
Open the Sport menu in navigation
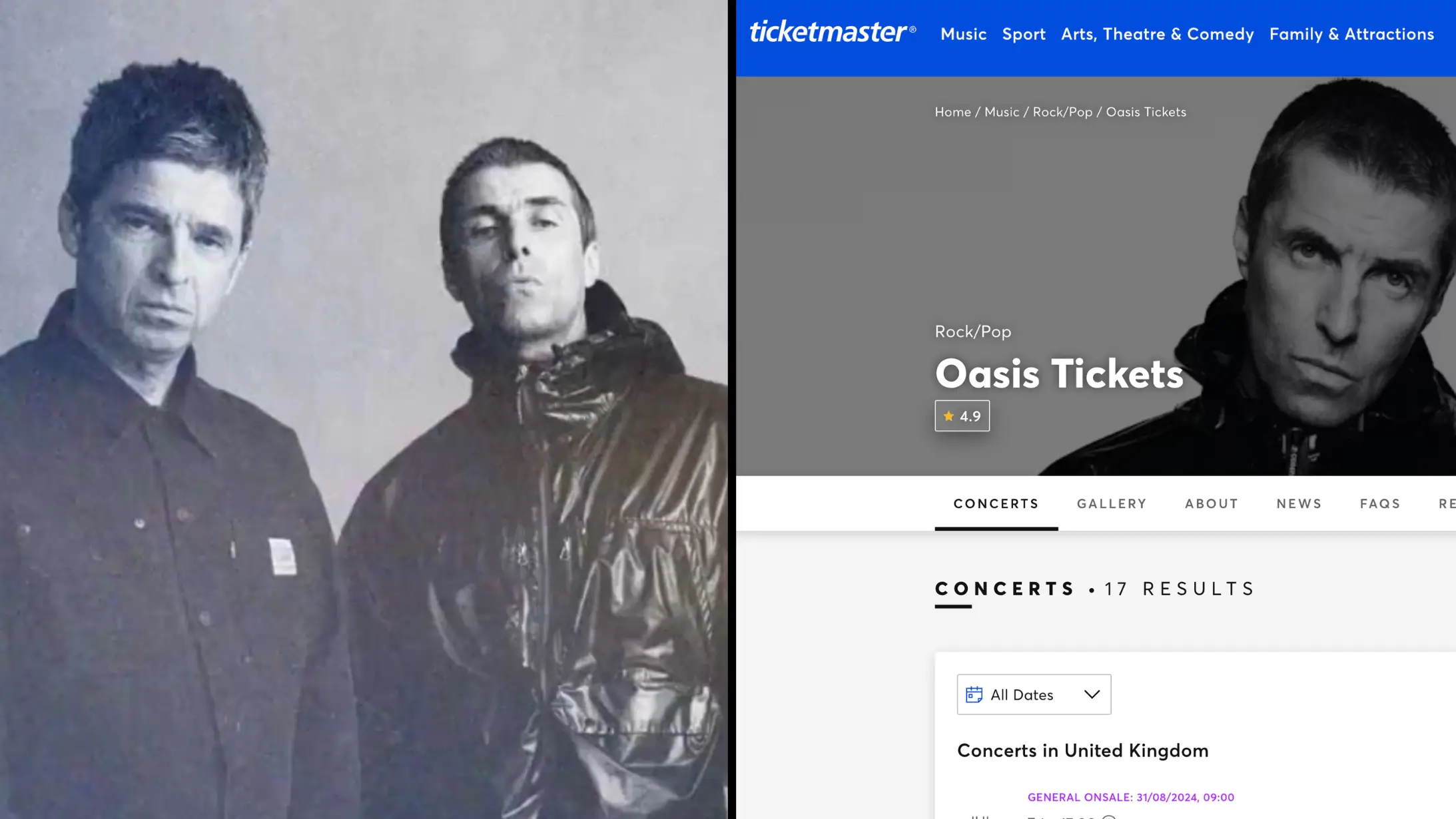tap(1024, 34)
